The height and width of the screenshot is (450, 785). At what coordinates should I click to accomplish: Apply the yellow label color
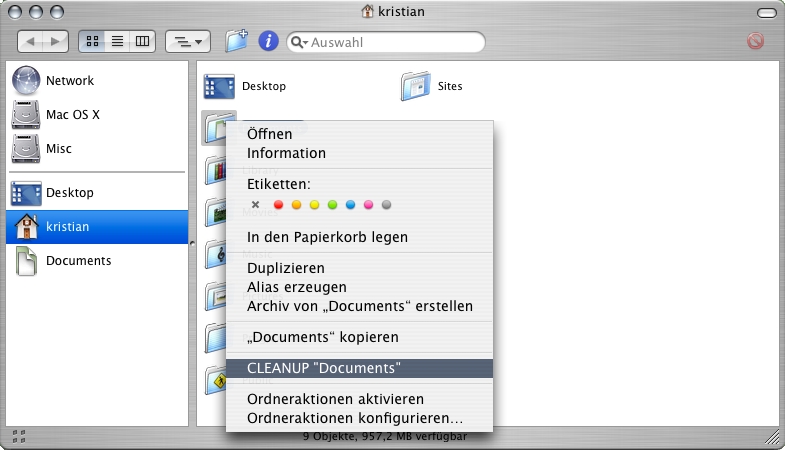(x=314, y=205)
